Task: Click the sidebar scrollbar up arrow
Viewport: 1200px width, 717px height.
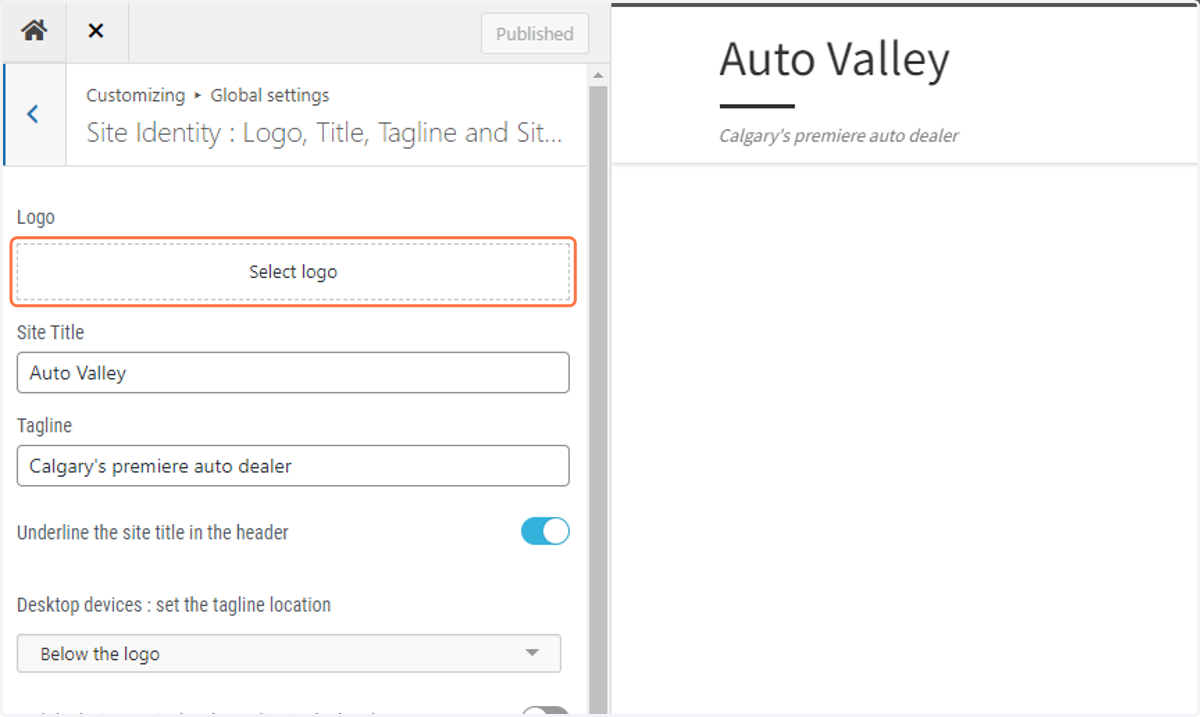Action: click(598, 76)
